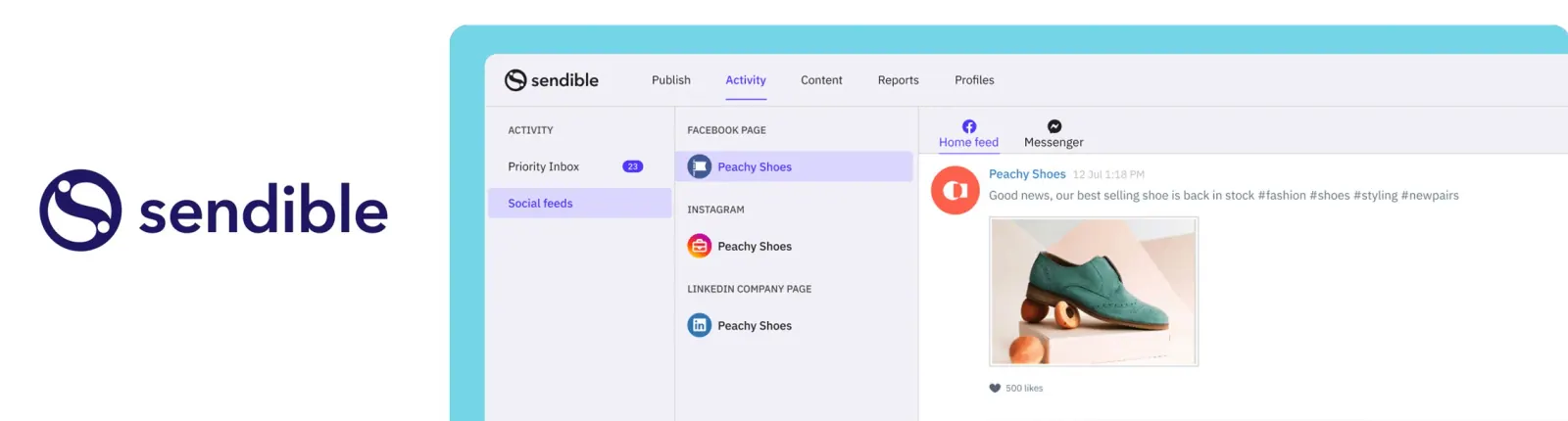The width and height of the screenshot is (1568, 421).
Task: Click the LinkedIn icon beside Peachy Shoes
Action: tap(700, 325)
